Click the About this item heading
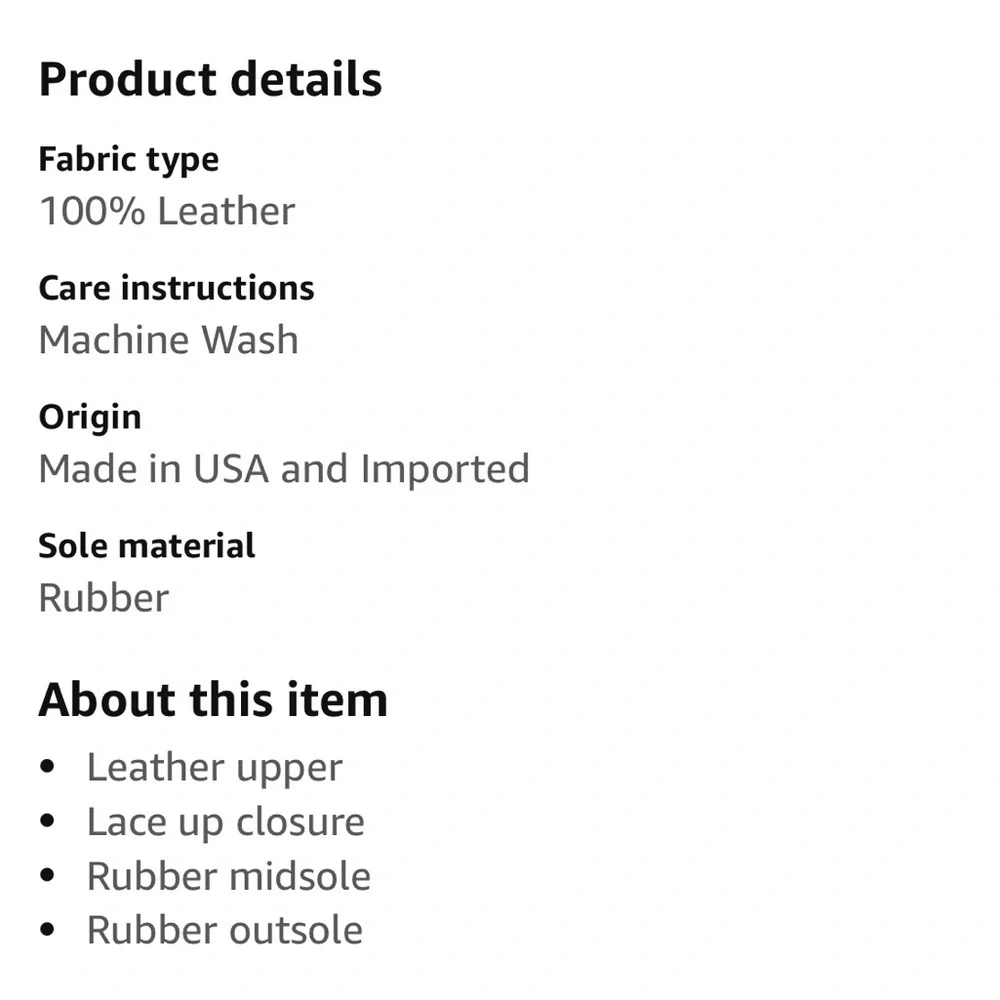 pyautogui.click(x=213, y=699)
